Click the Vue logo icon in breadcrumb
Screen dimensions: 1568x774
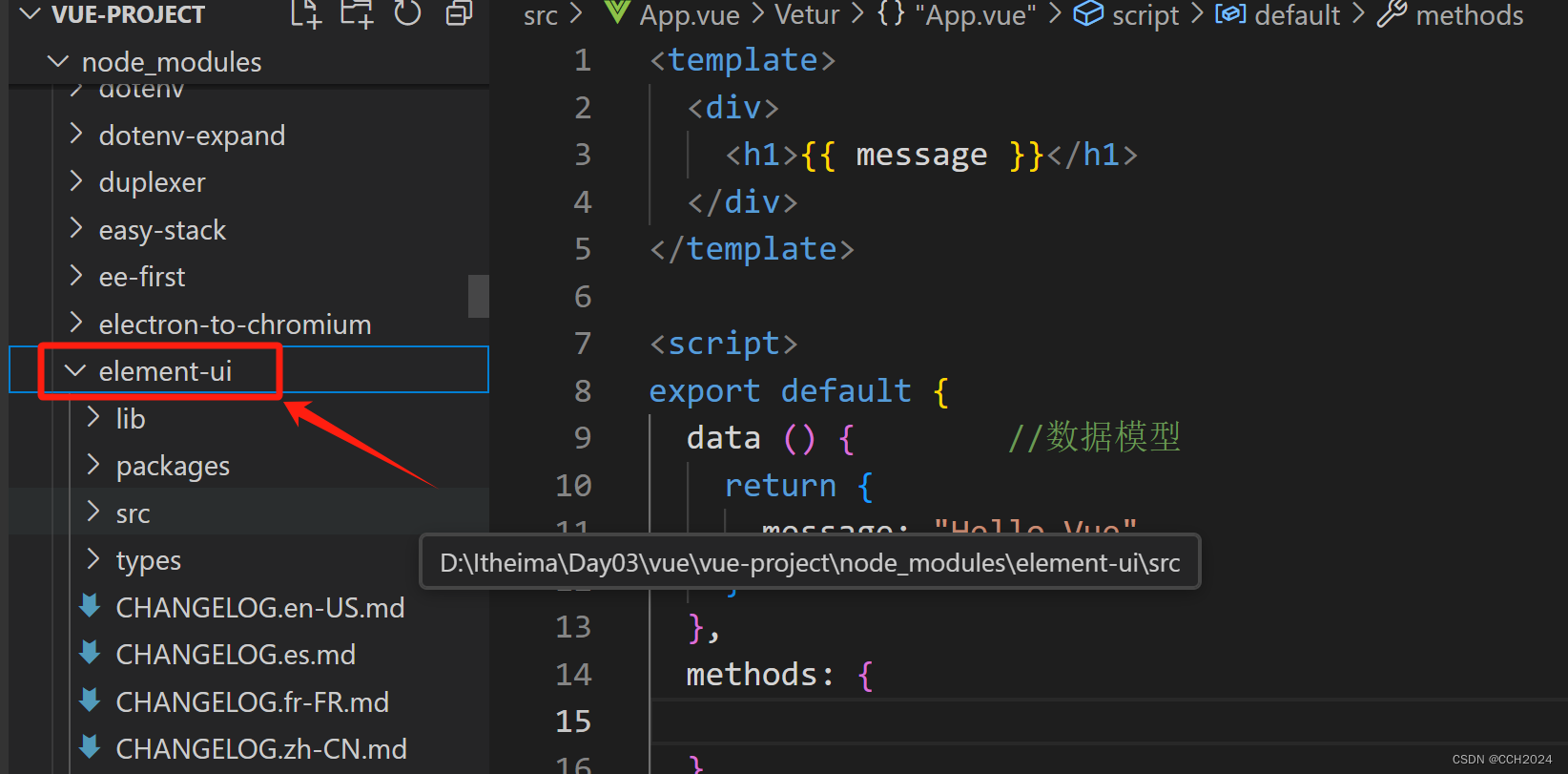pos(617,12)
